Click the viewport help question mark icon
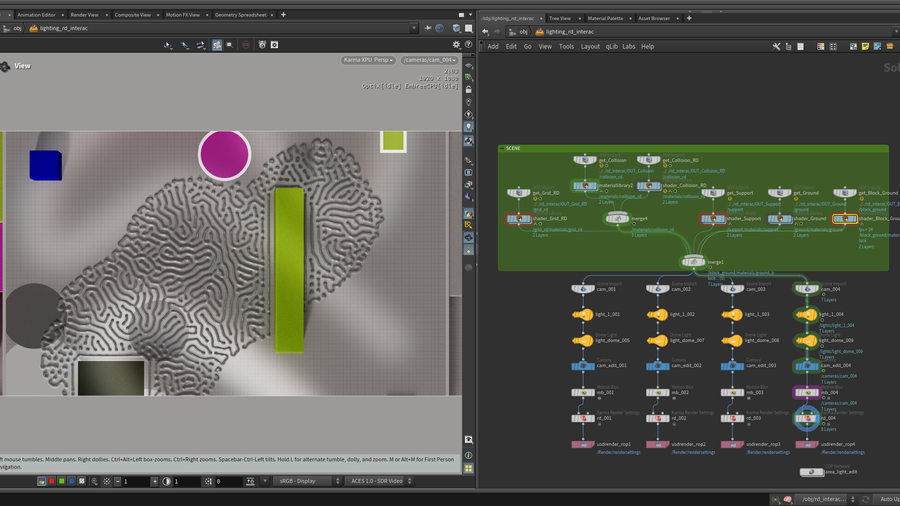Image resolution: width=900 pixels, height=506 pixels. (x=468, y=45)
